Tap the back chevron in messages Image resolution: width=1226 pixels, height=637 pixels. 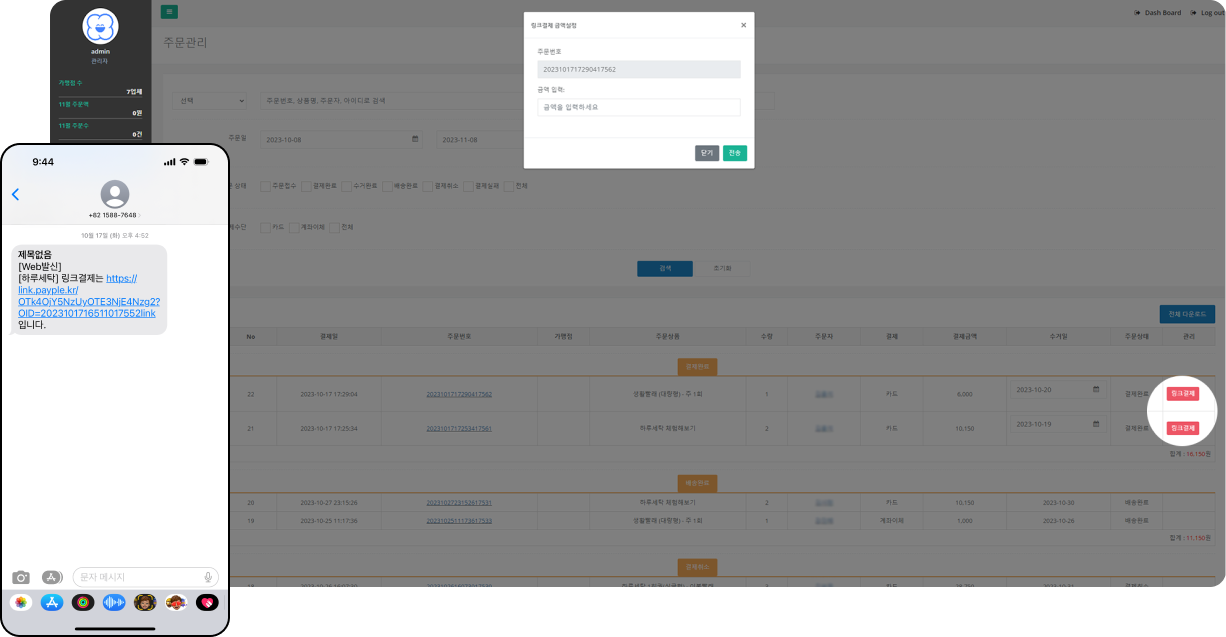[x=15, y=194]
